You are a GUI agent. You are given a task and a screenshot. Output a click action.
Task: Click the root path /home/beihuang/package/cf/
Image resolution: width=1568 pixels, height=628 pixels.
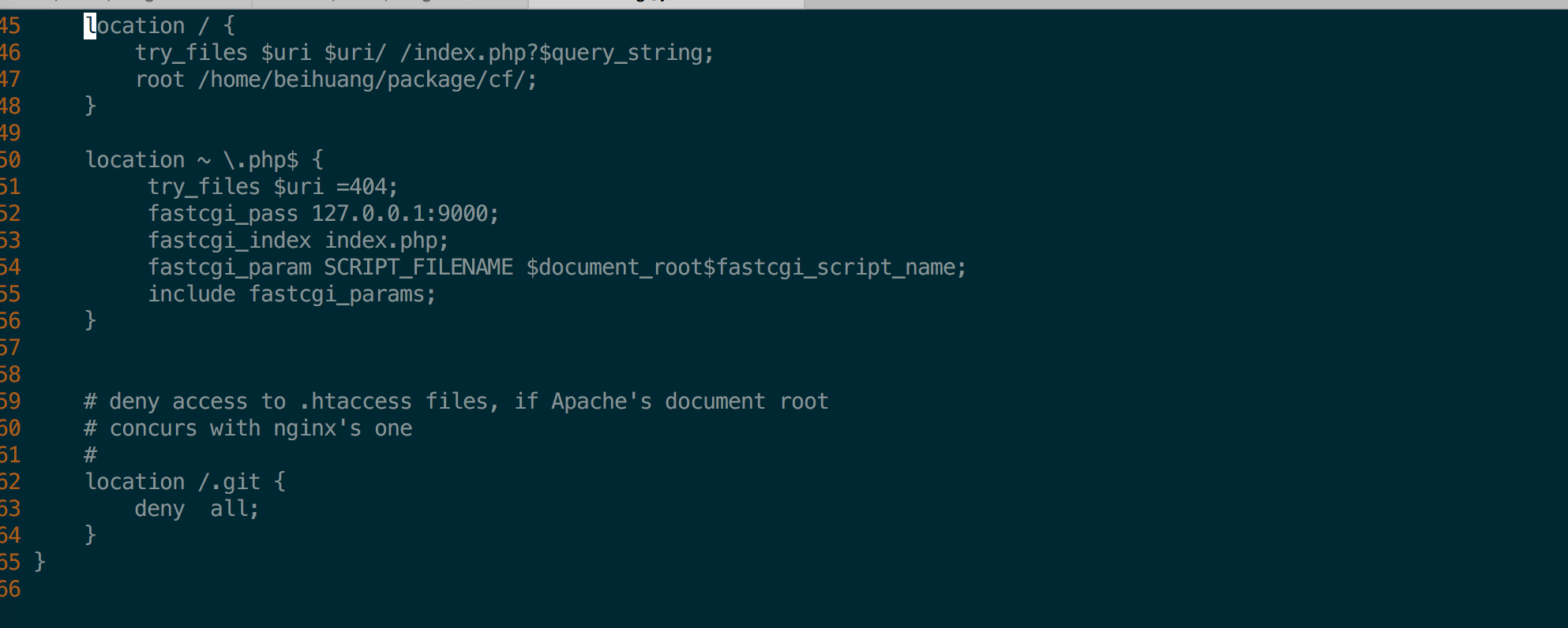click(367, 80)
